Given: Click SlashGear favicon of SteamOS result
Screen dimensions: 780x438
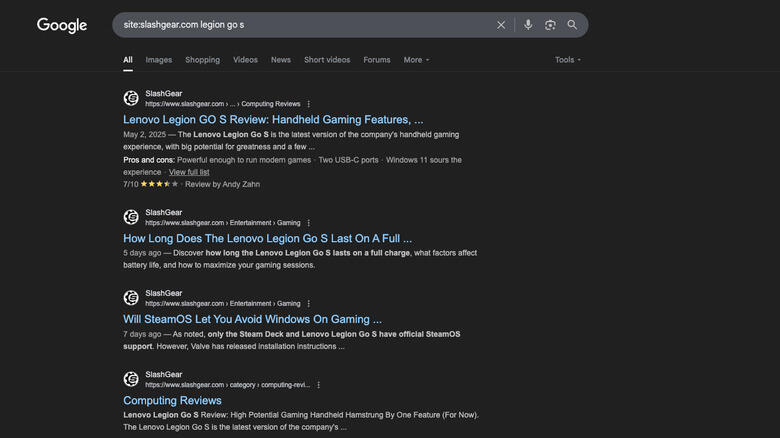Looking at the screenshot, I should click(x=131, y=298).
